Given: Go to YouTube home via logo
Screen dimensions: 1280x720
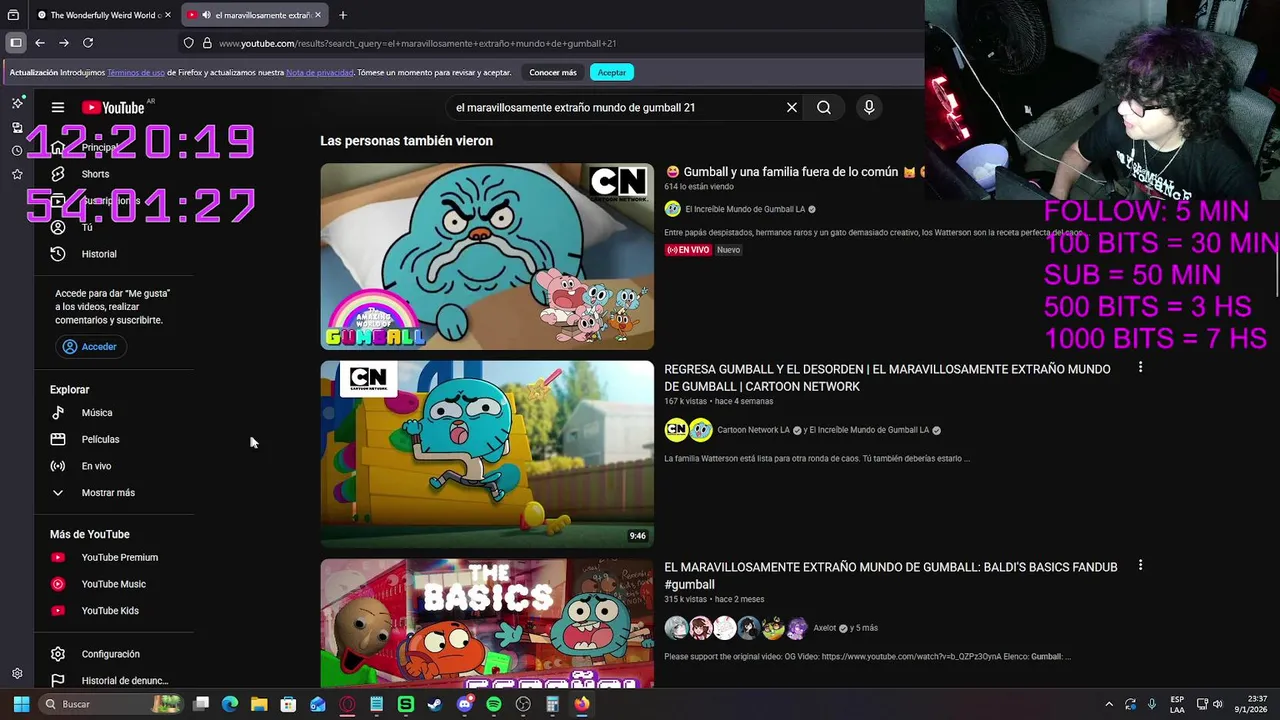Looking at the screenshot, I should (x=113, y=108).
